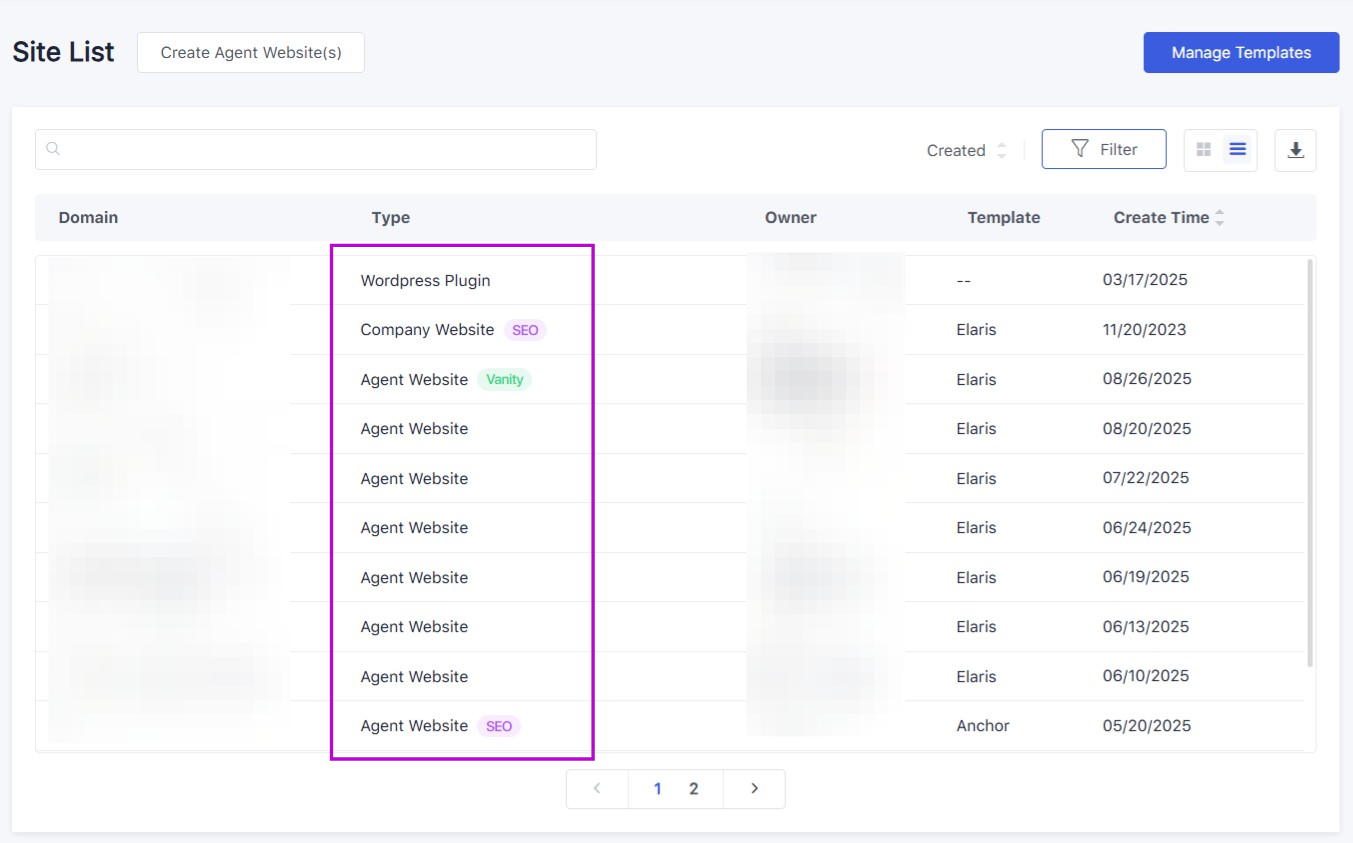This screenshot has width=1353, height=843.
Task: Select the Wordpress Plugin row
Action: [x=425, y=281]
